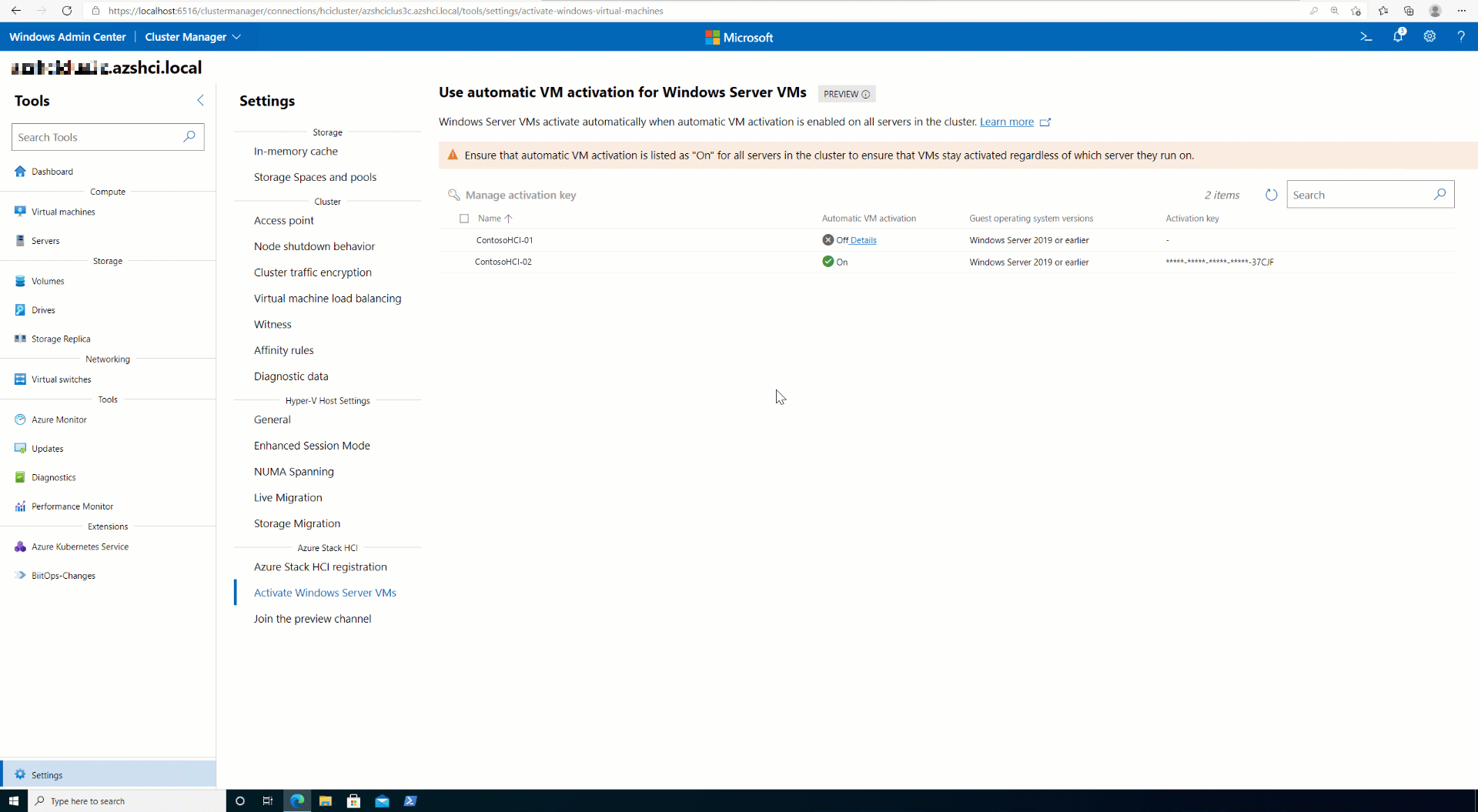
Task: Focus the Search Tools input field
Action: pyautogui.click(x=108, y=137)
